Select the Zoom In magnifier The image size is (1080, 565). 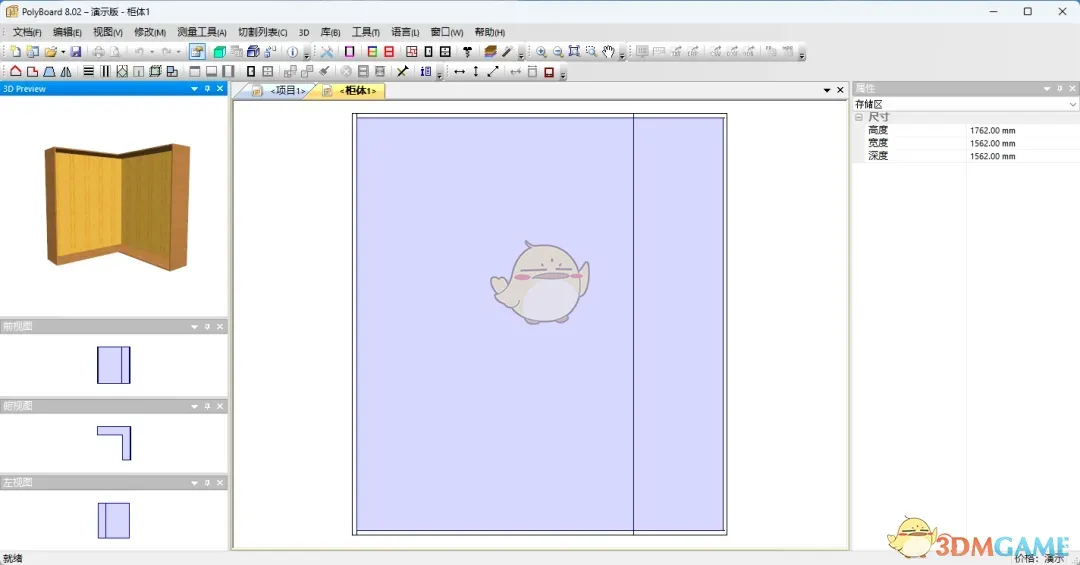pyautogui.click(x=541, y=52)
